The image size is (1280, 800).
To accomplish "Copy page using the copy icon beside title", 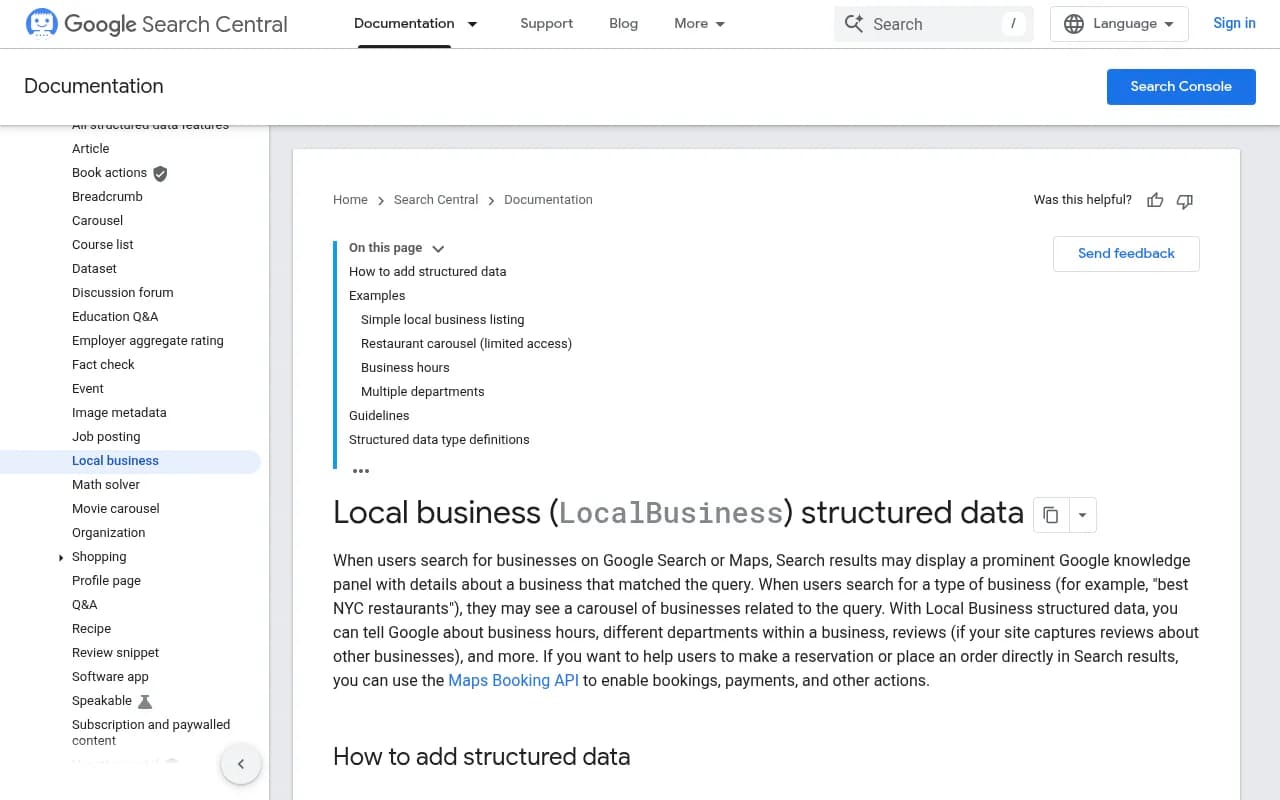I will [1050, 515].
